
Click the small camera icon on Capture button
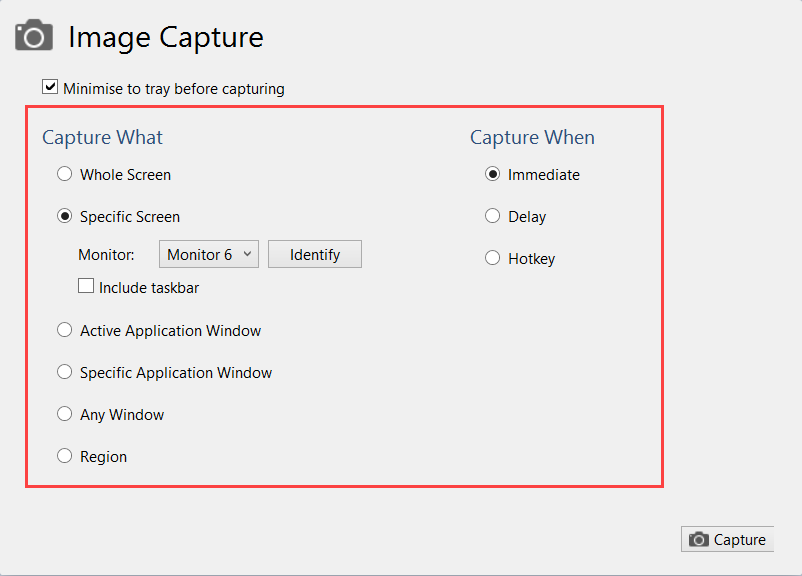699,540
